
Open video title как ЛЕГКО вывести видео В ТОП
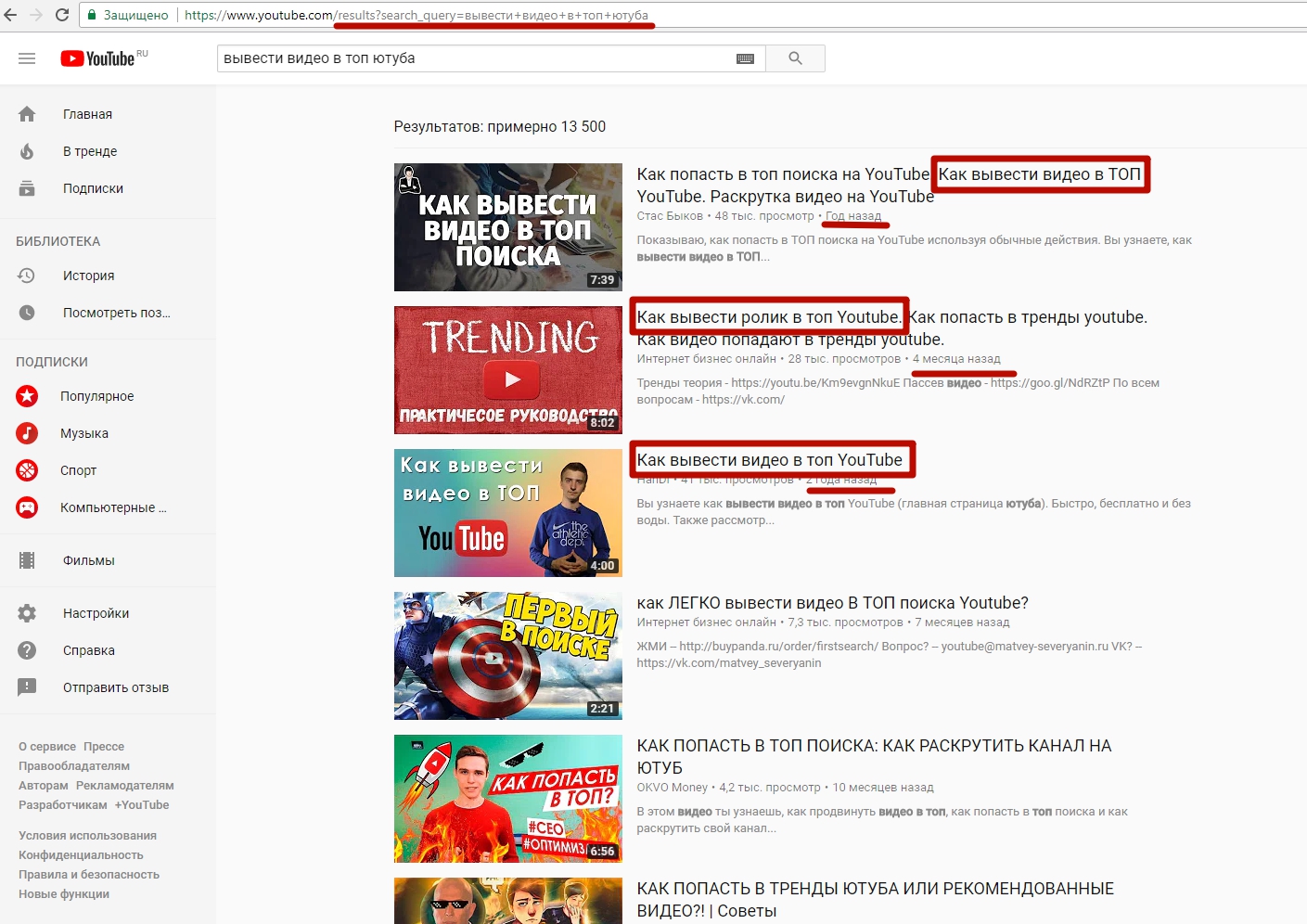[833, 603]
